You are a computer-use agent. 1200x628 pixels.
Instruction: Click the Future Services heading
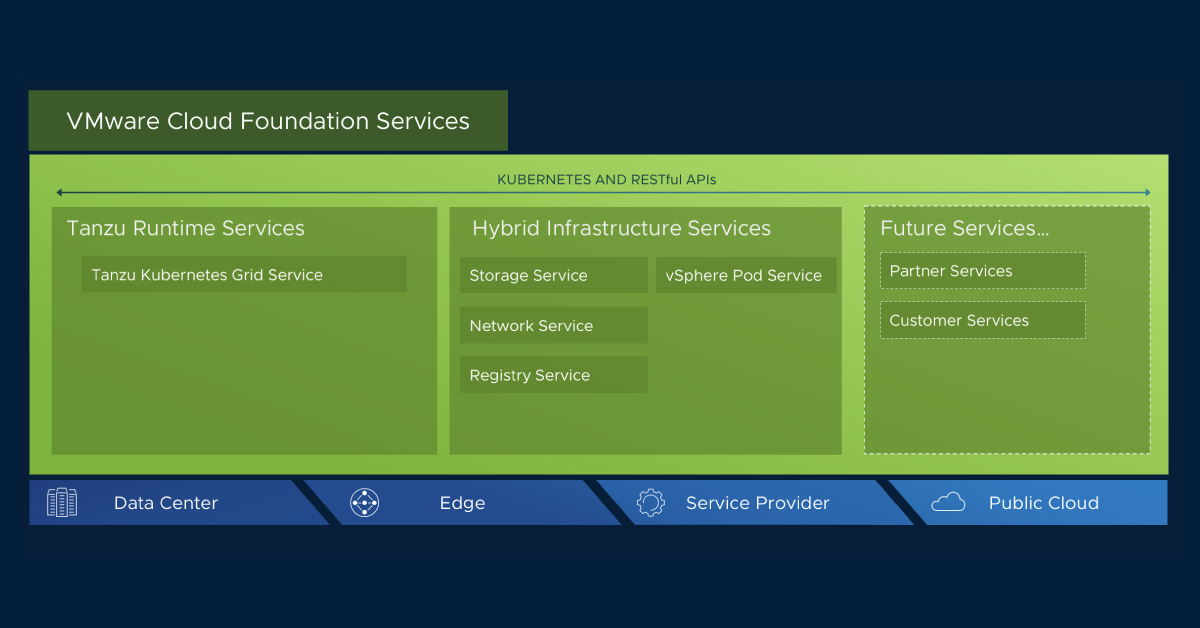click(x=965, y=228)
